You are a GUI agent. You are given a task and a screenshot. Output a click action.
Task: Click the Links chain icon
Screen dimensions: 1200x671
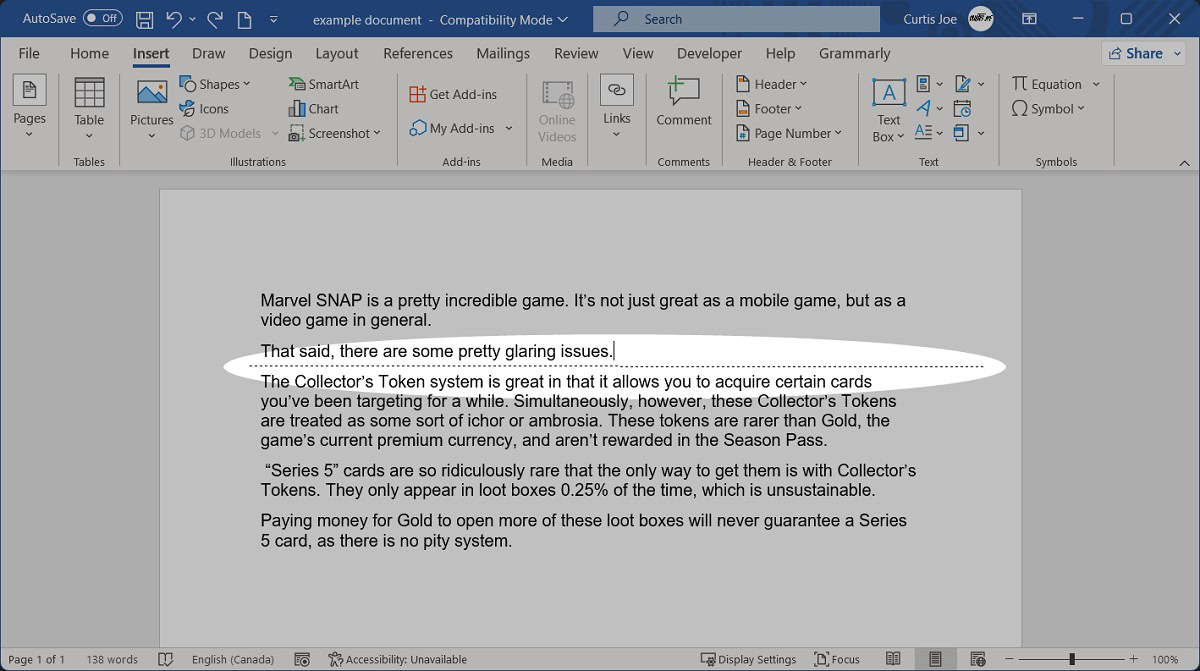[x=617, y=90]
